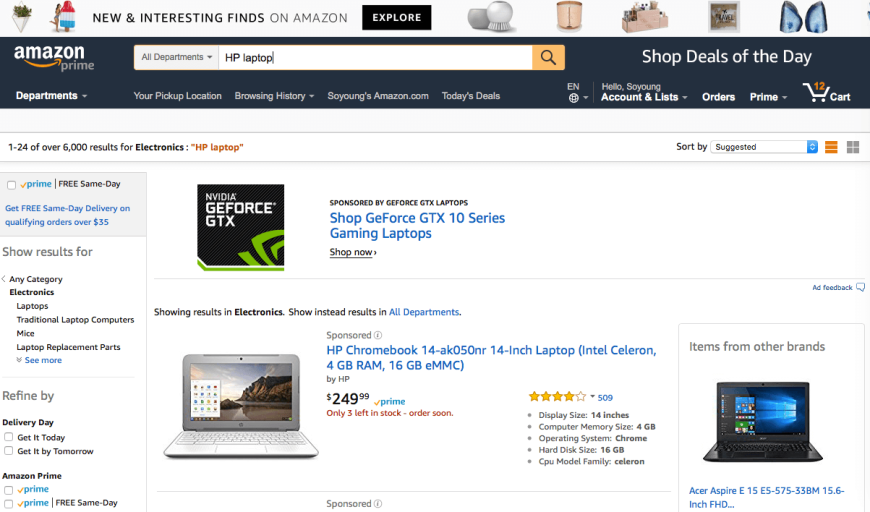The width and height of the screenshot is (870, 512).
Task: Open Today's Deals
Action: 471,96
